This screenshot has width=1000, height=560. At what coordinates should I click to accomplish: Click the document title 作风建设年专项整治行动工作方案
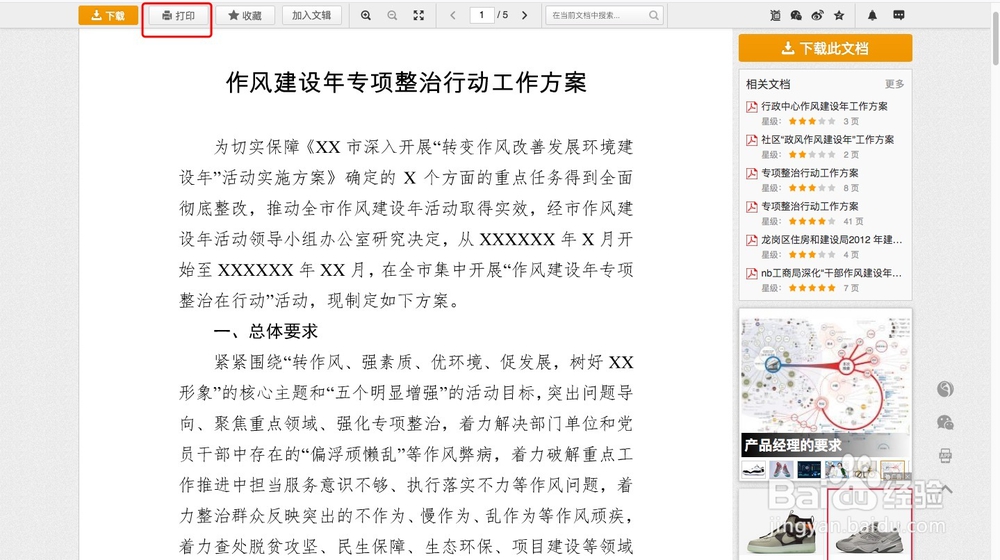coord(406,82)
